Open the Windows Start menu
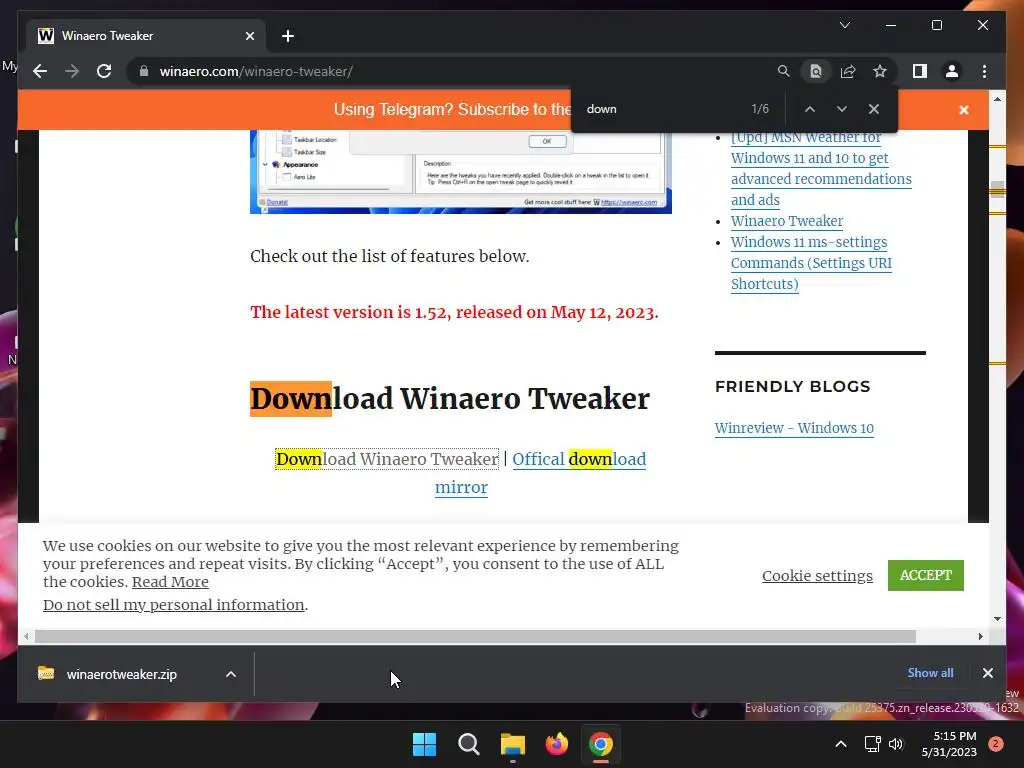1024x768 pixels. click(x=424, y=744)
